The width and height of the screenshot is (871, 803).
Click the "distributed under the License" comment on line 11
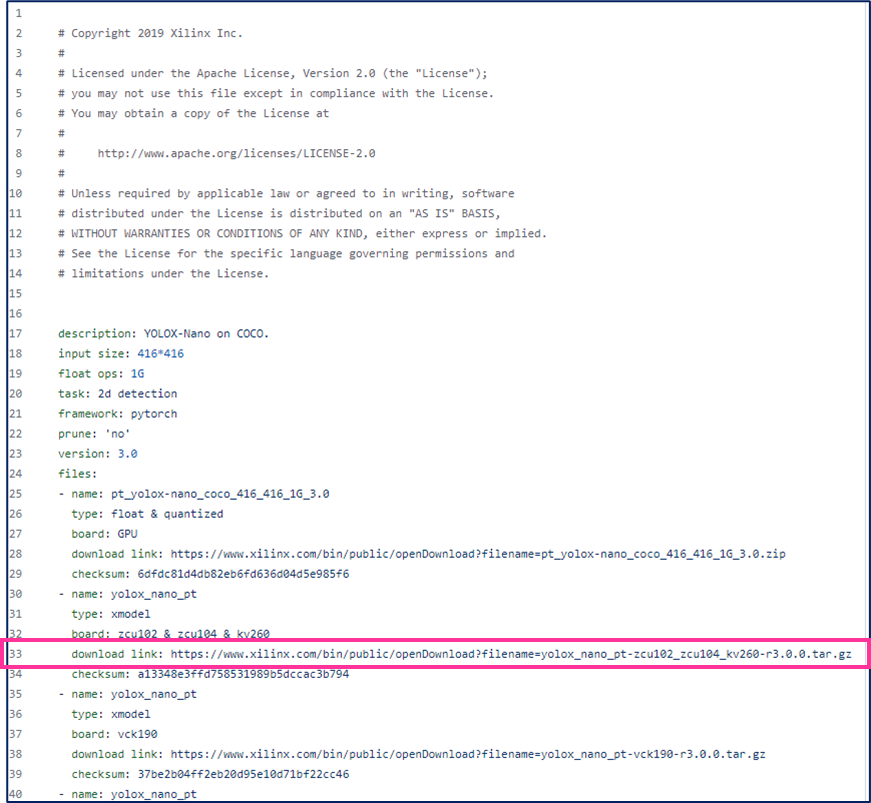[x=279, y=213]
